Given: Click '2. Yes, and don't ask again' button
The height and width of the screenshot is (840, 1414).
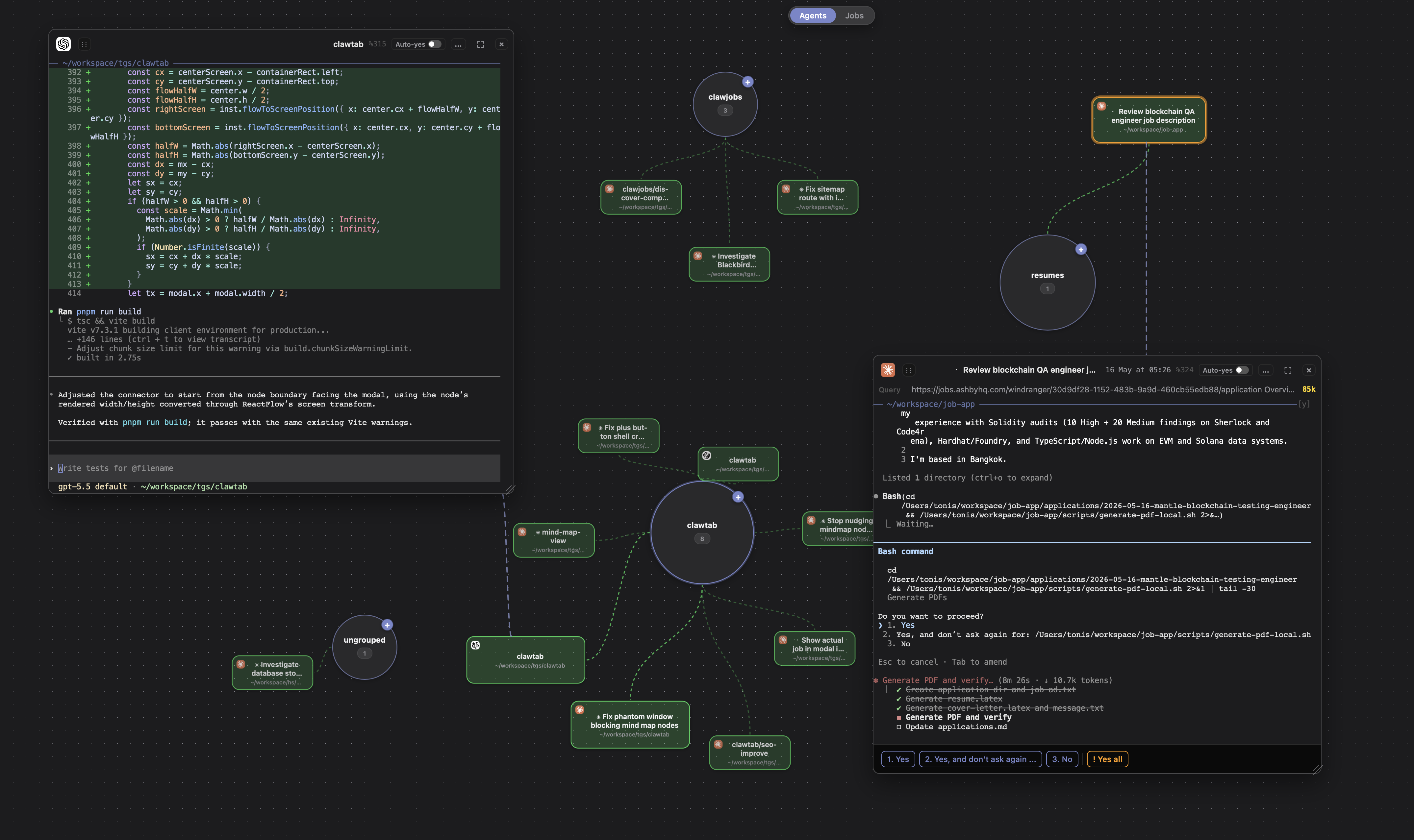Looking at the screenshot, I should 980,759.
